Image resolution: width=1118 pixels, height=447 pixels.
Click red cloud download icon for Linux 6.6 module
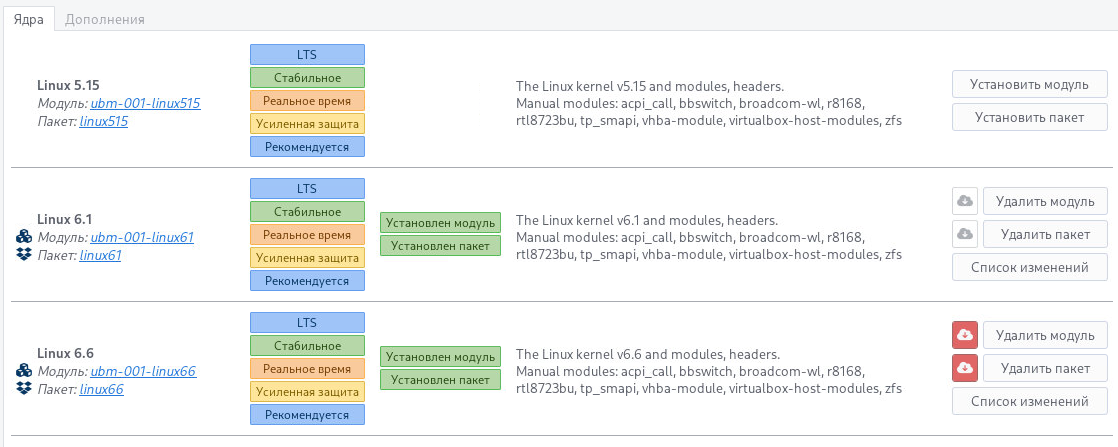point(965,335)
